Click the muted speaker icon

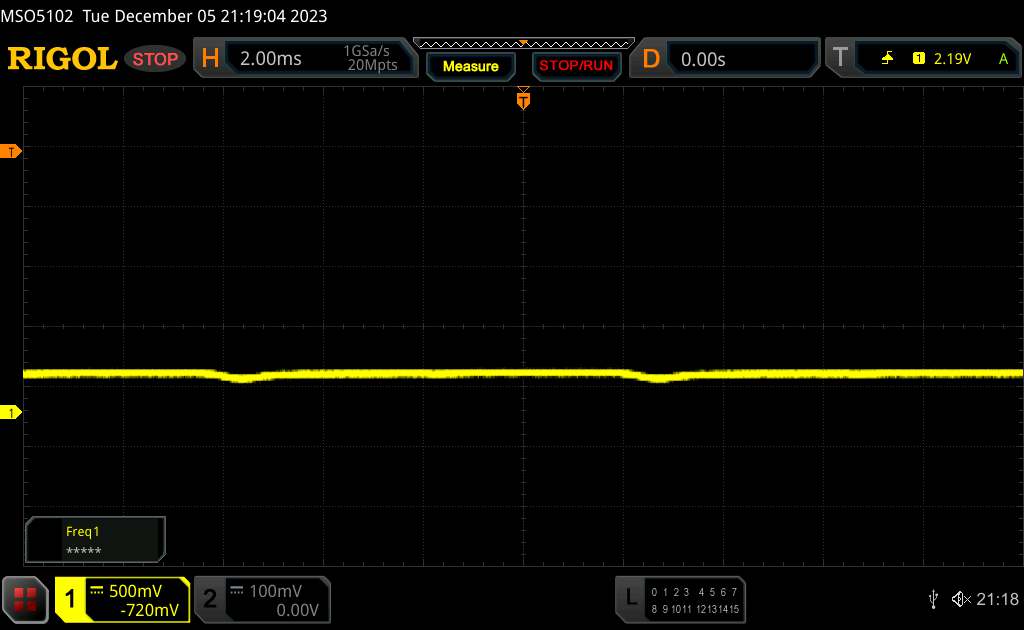coord(961,599)
